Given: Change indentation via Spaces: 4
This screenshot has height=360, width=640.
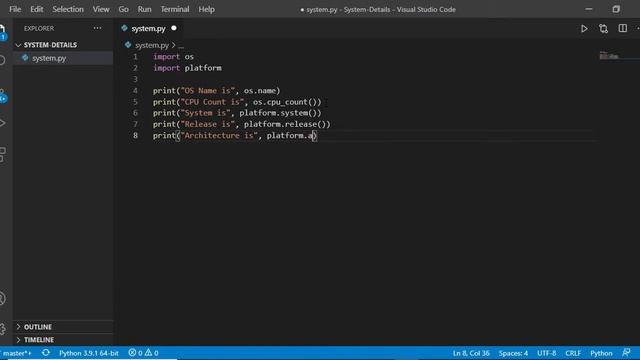Looking at the screenshot, I should pos(513,353).
